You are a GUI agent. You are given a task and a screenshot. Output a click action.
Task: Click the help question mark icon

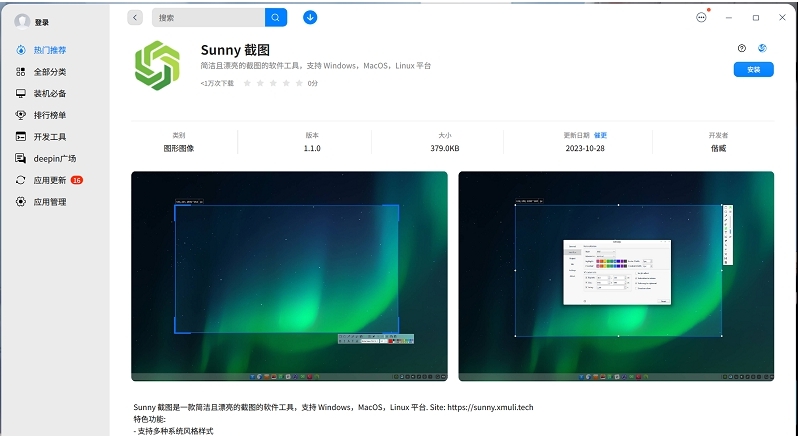(x=742, y=48)
